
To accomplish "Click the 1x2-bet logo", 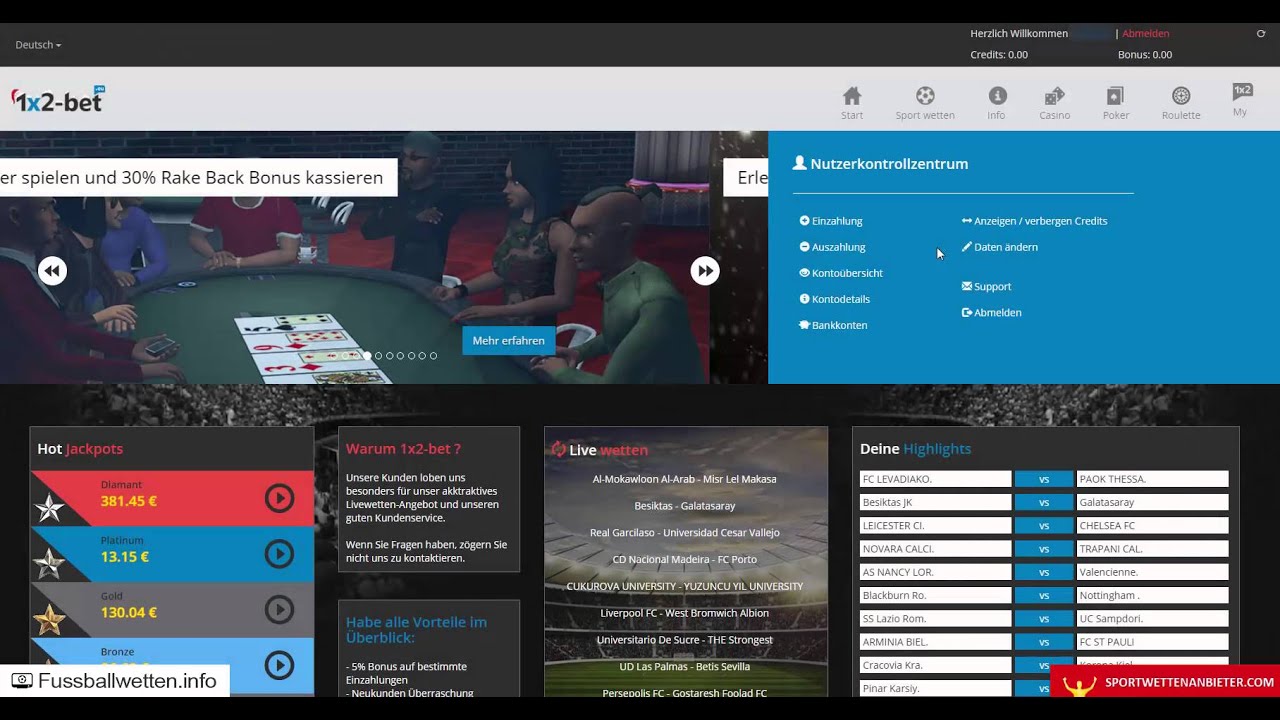I will coord(57,99).
